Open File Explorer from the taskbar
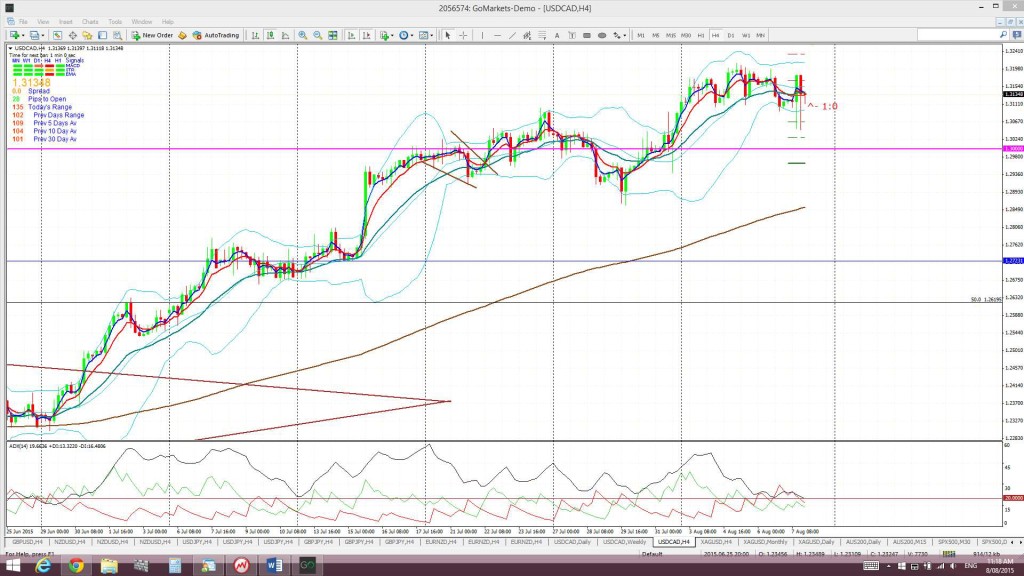The width and height of the screenshot is (1024, 576). (109, 566)
